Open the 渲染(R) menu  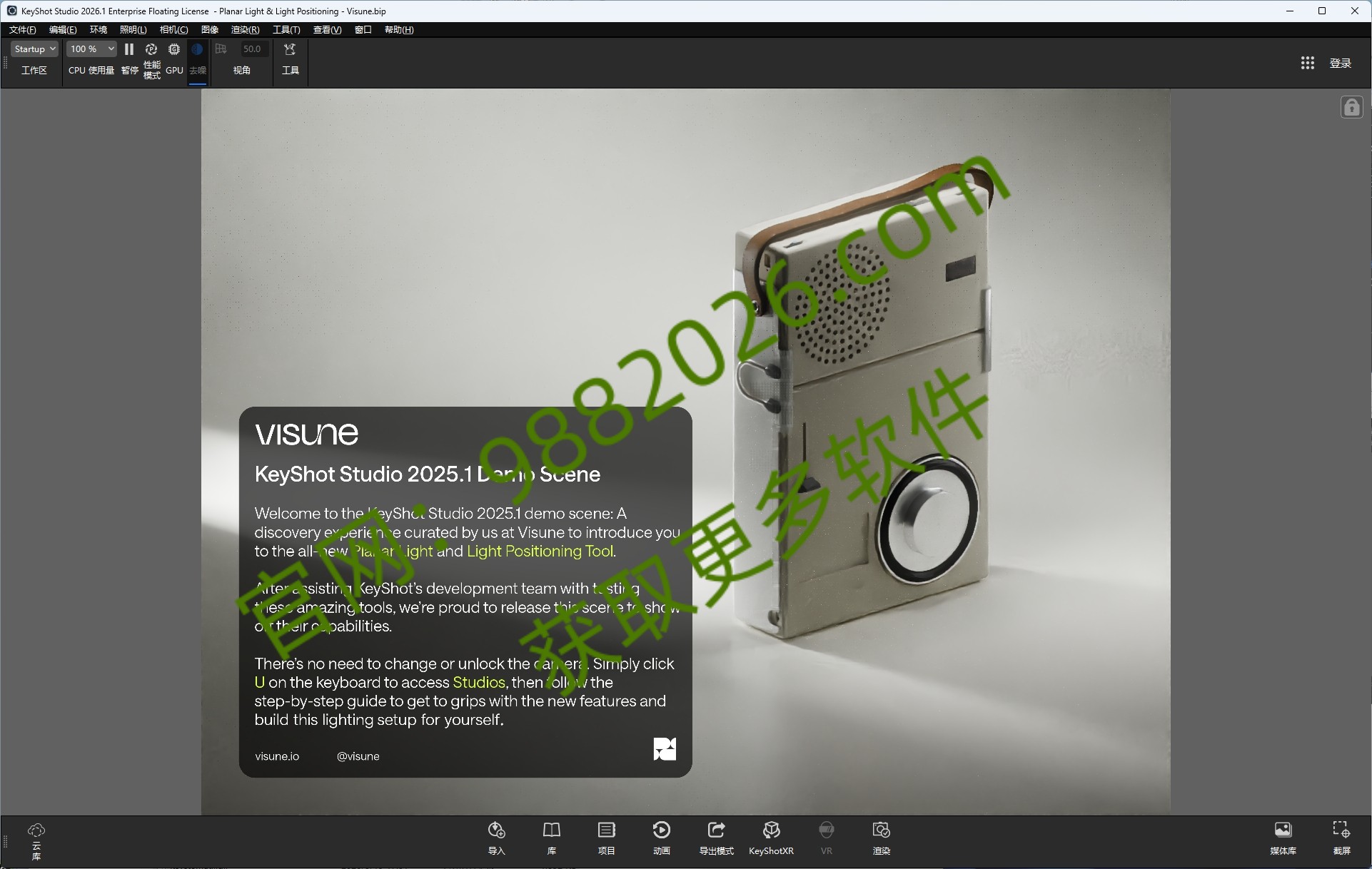(x=245, y=30)
